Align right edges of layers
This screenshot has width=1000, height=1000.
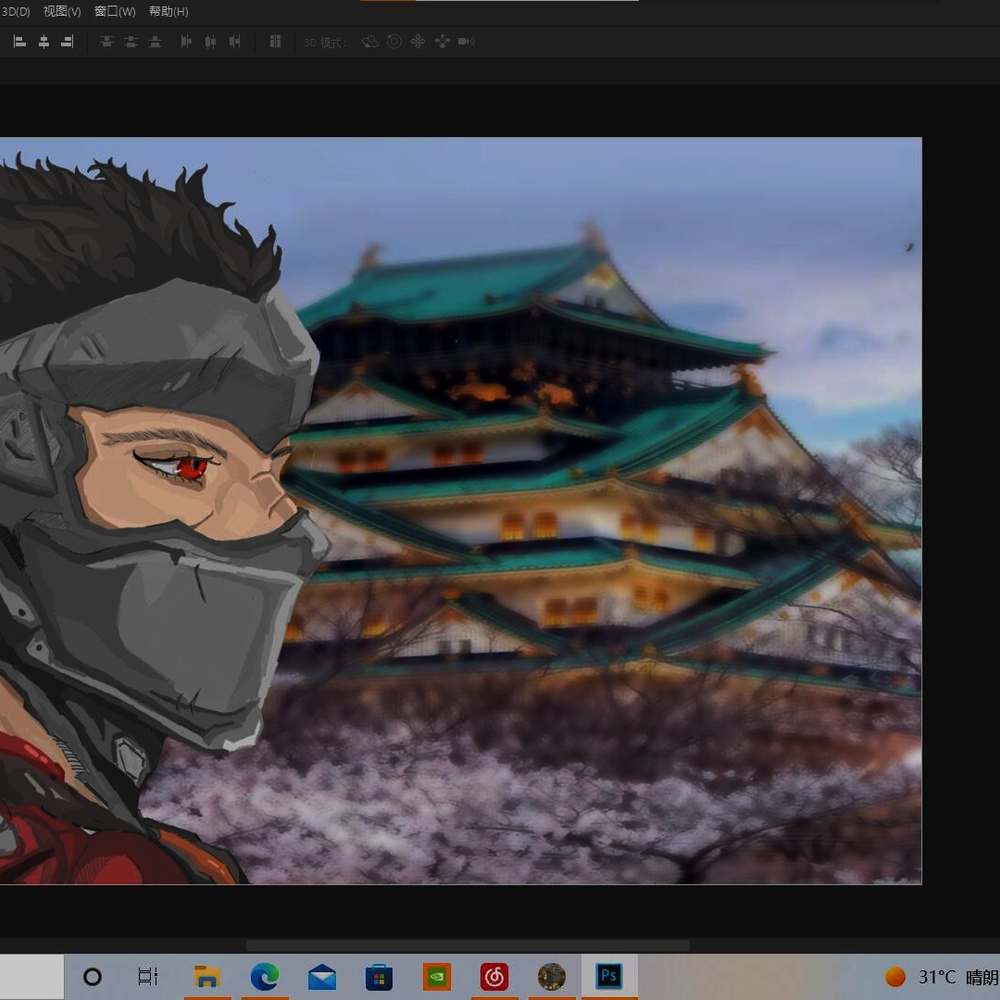coord(67,42)
